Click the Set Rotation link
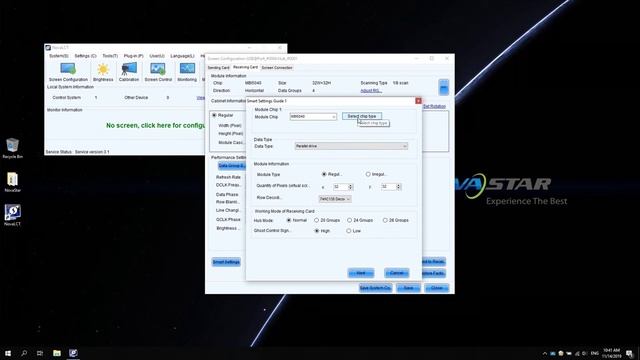This screenshot has width=640, height=360. coord(434,107)
